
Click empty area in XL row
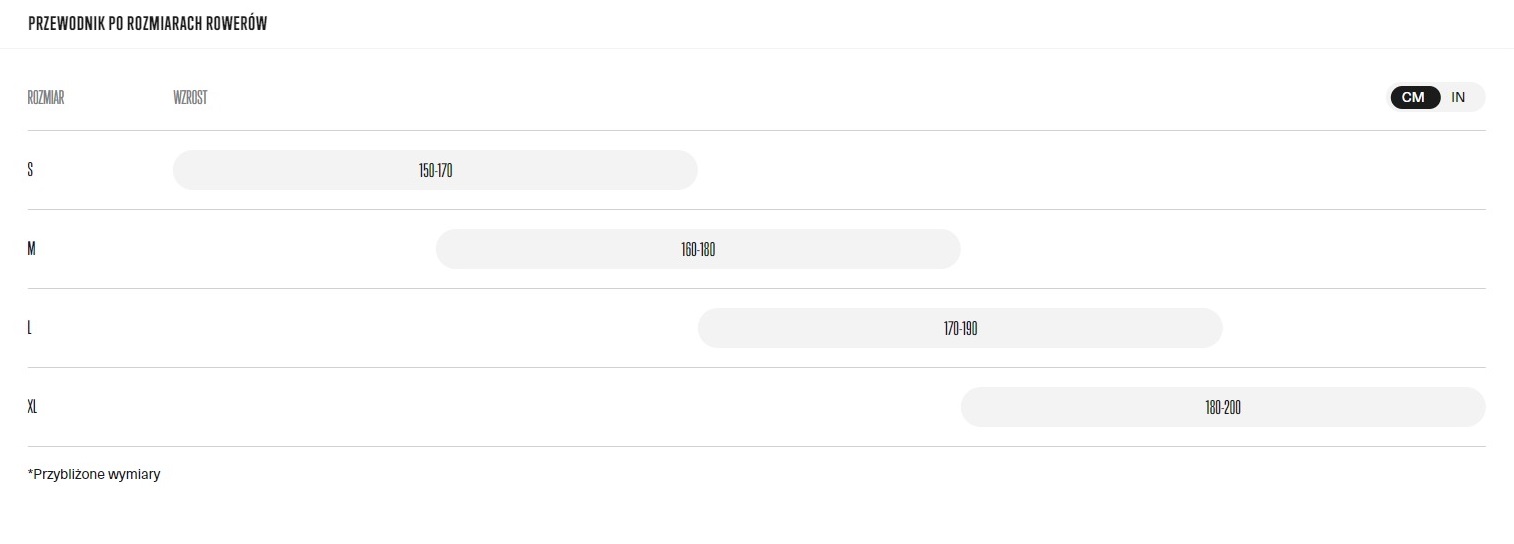[x=500, y=407]
